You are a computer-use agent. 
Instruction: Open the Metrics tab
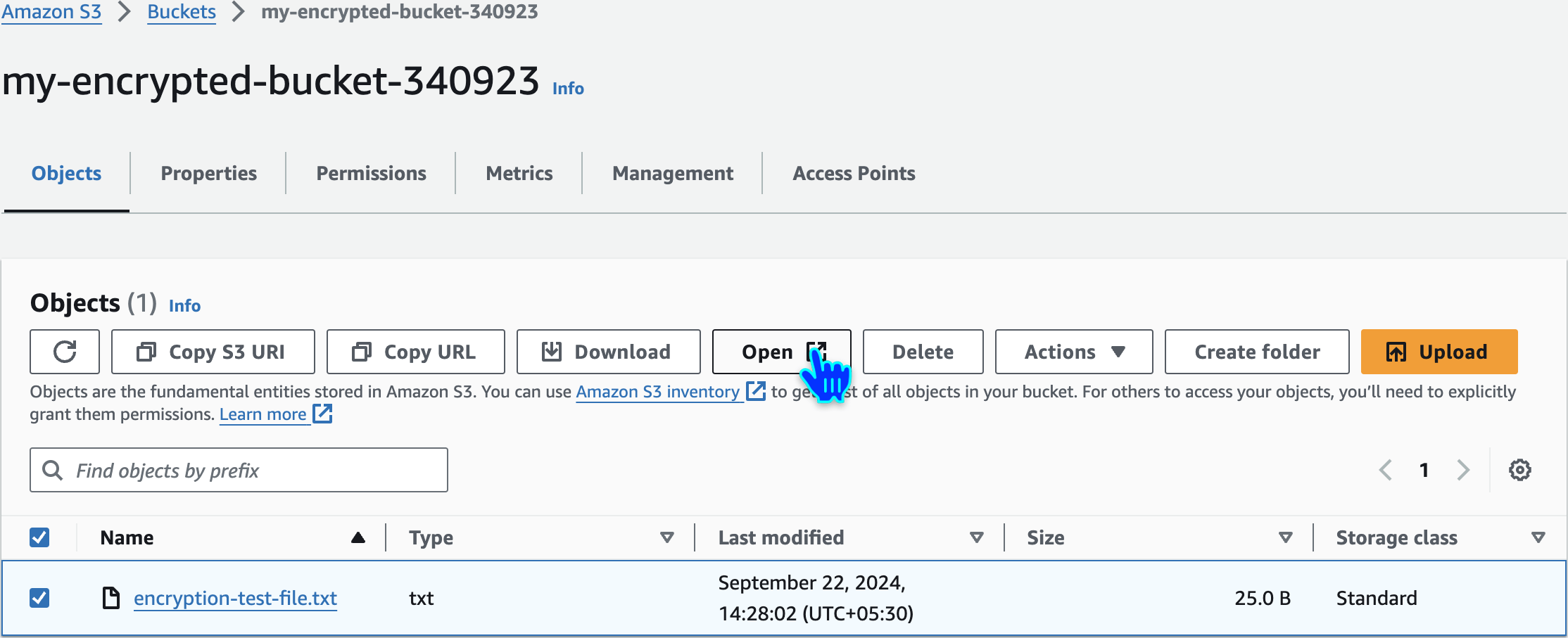519,174
